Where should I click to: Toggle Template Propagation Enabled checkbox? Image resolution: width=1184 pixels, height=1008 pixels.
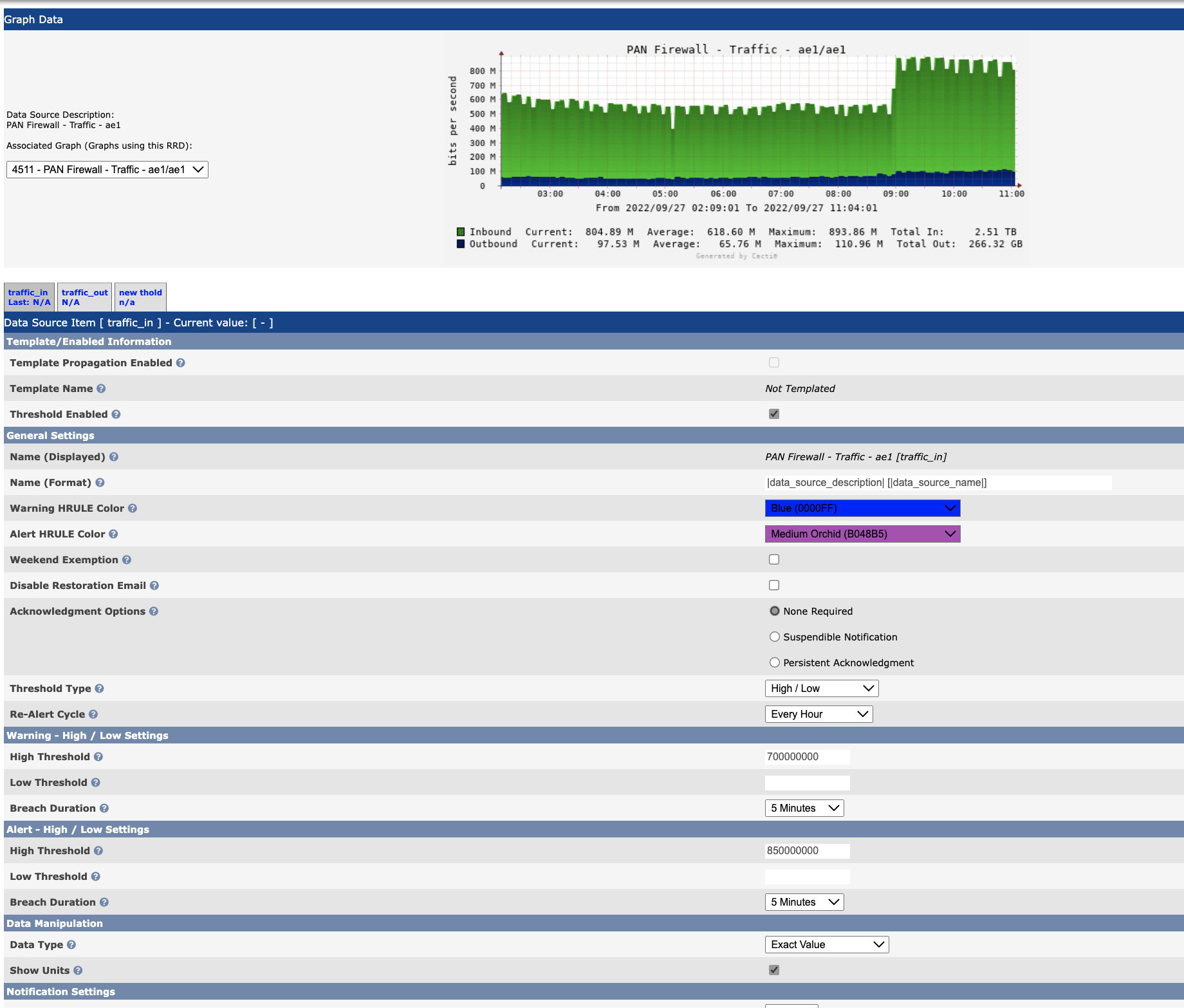(x=774, y=363)
